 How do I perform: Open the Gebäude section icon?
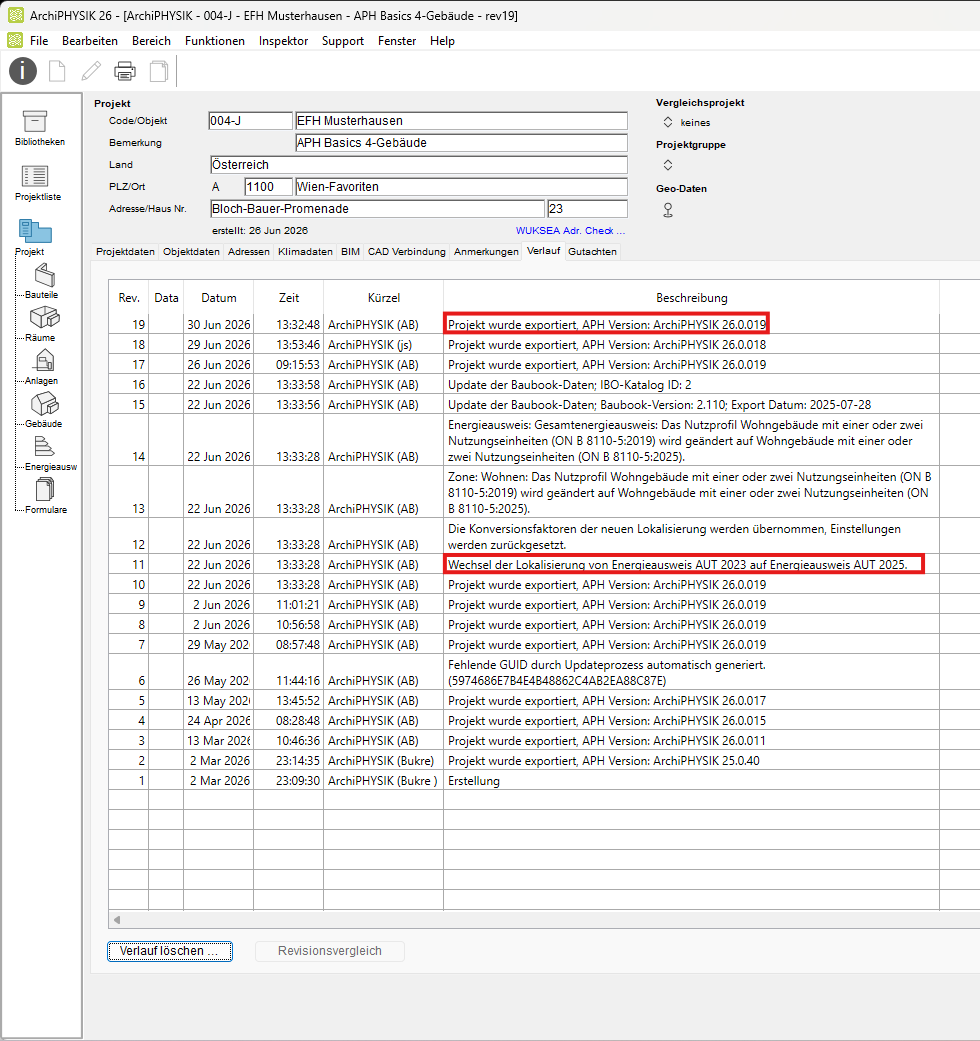pos(44,404)
